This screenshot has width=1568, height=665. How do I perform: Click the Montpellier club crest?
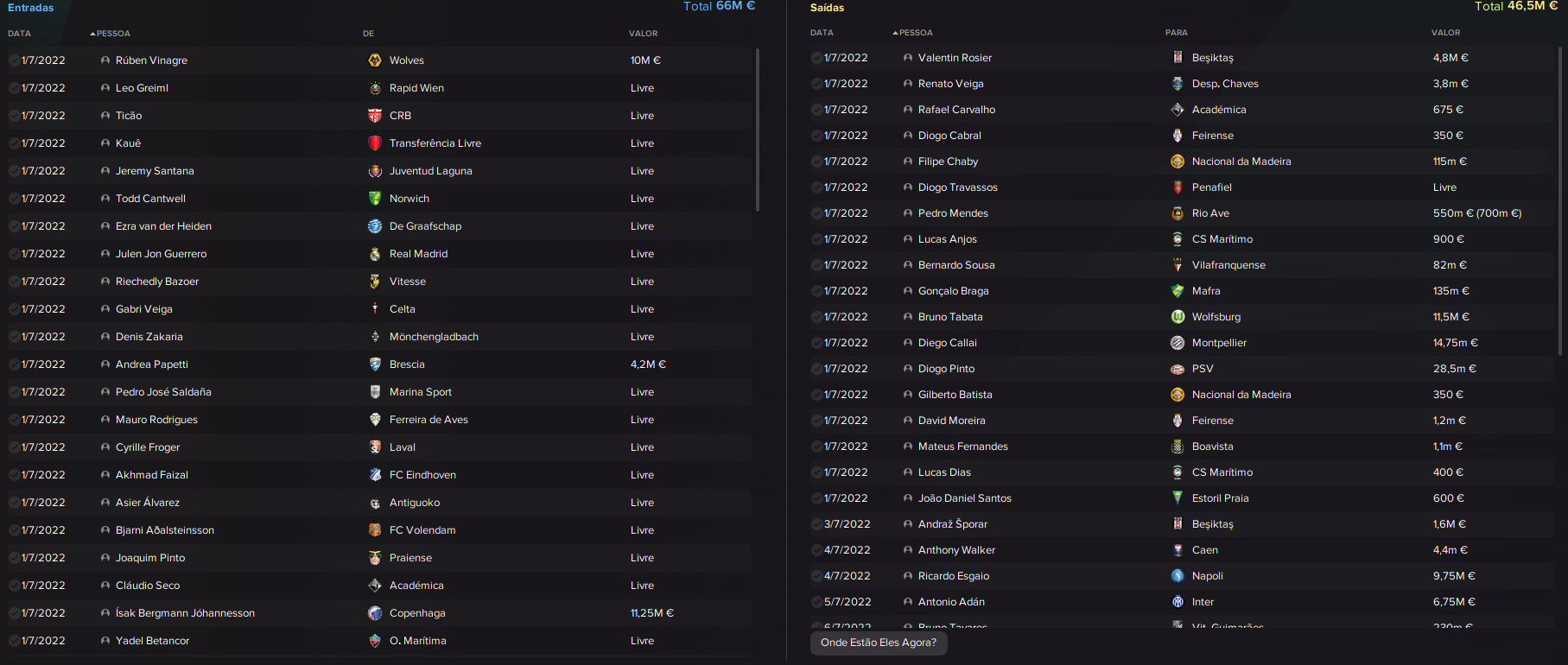[1178, 343]
